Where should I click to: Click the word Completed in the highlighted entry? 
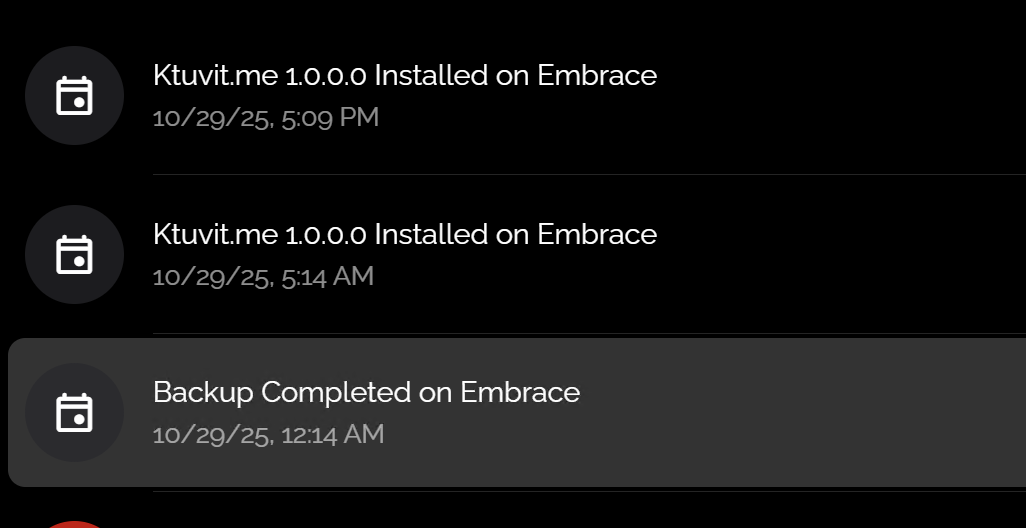click(x=336, y=392)
